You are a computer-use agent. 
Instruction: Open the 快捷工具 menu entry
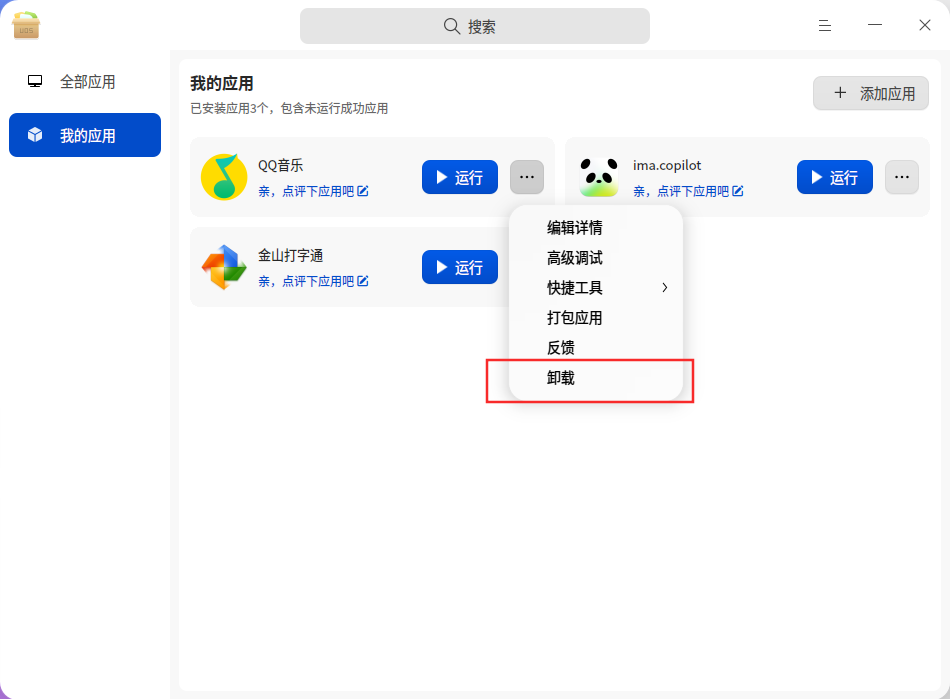point(596,288)
